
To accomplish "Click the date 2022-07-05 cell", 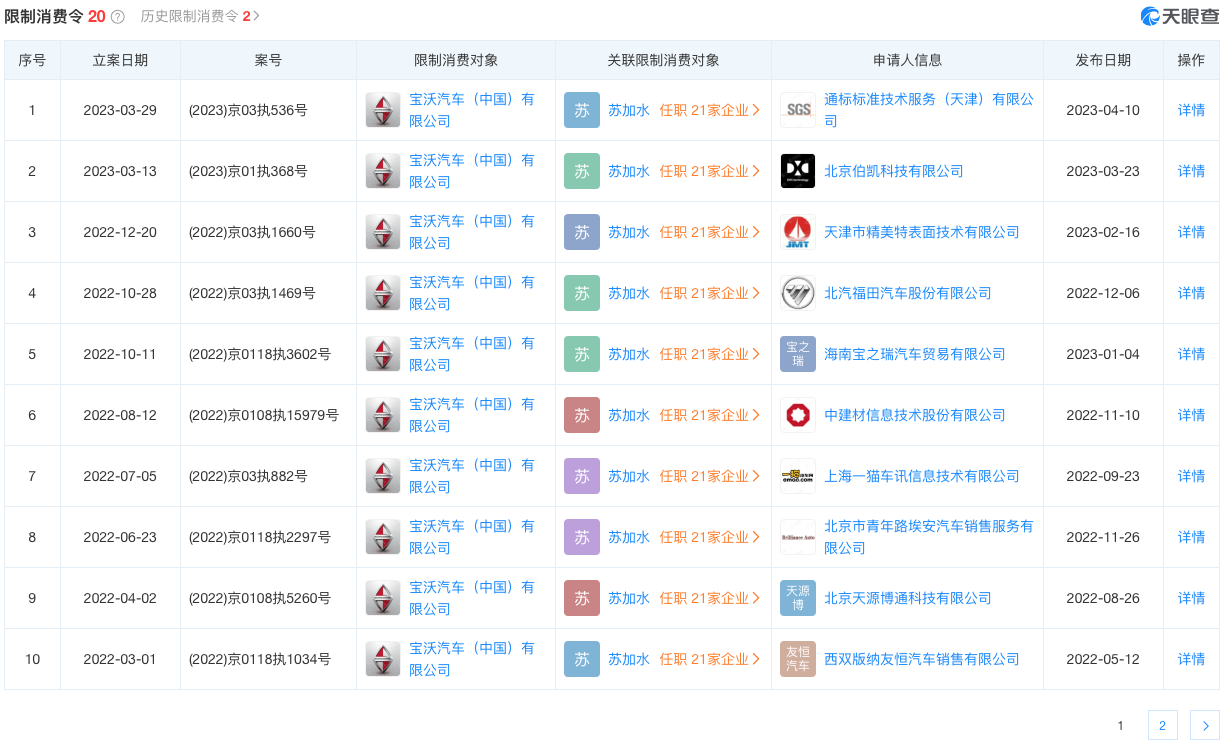I will coord(120,476).
